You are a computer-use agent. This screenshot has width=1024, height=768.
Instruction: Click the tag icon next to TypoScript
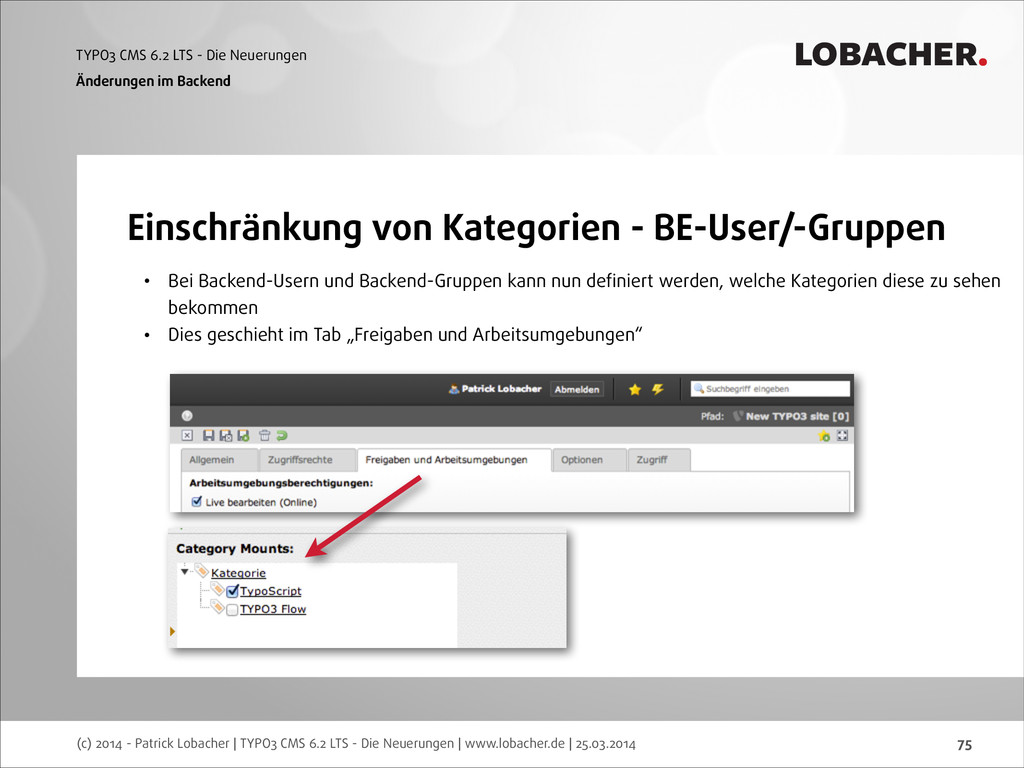coord(217,589)
